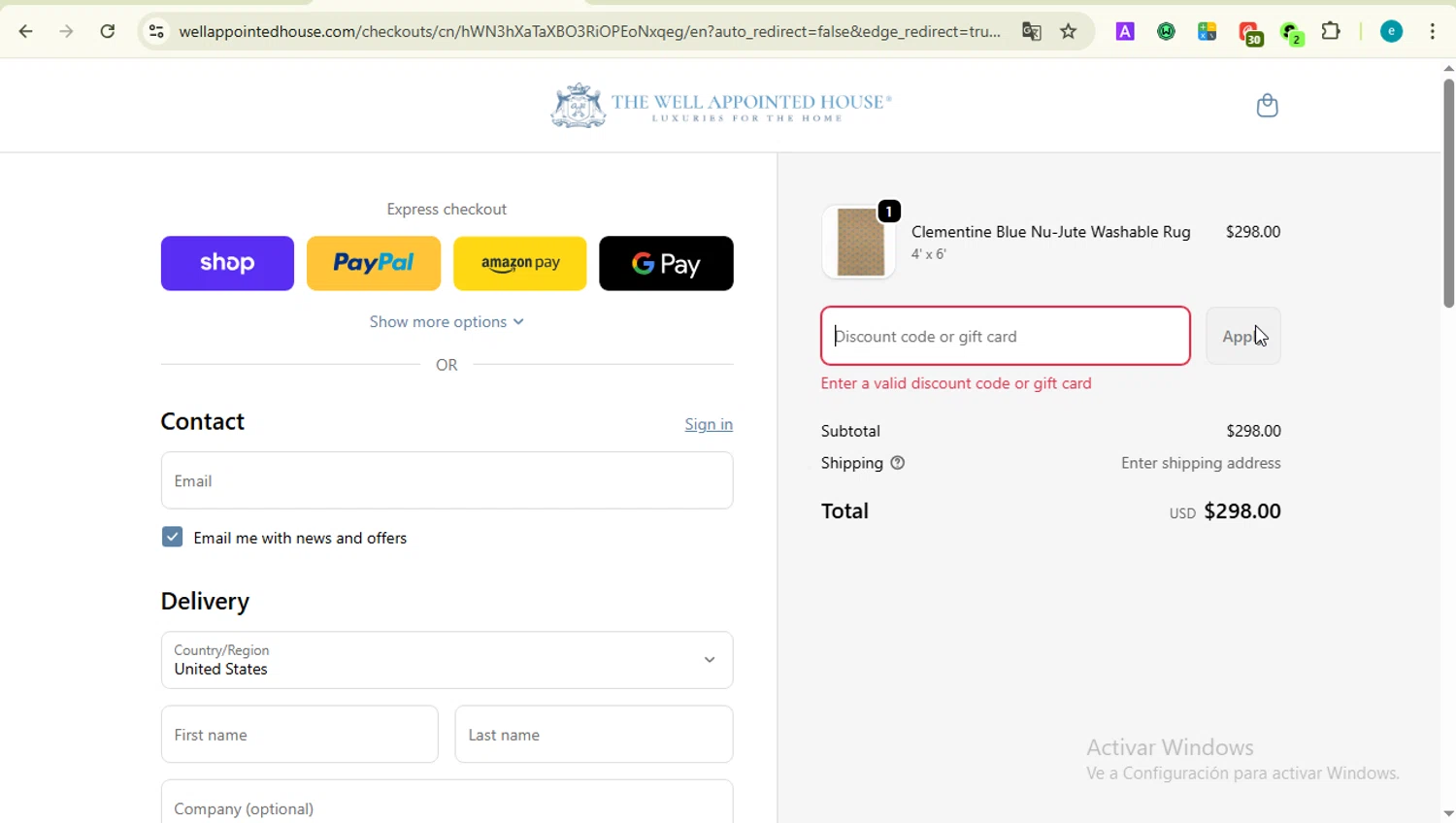Click the browser forward arrow
1456x823 pixels.
coord(66,31)
